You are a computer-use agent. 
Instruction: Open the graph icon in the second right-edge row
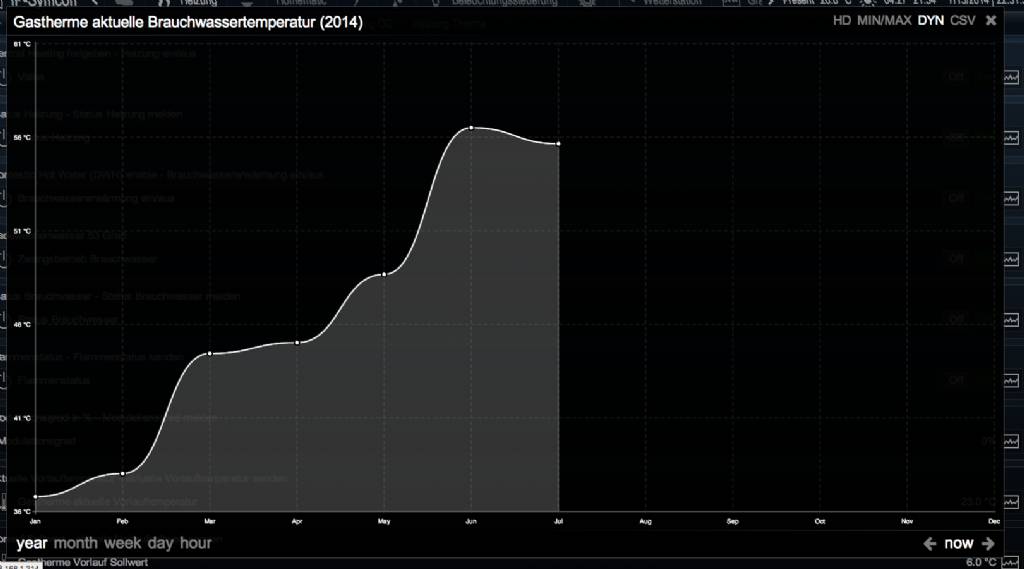tap(1012, 138)
